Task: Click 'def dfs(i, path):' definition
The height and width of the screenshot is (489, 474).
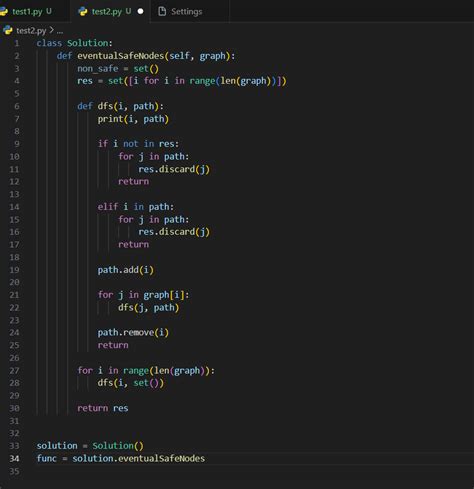Action: click(121, 106)
